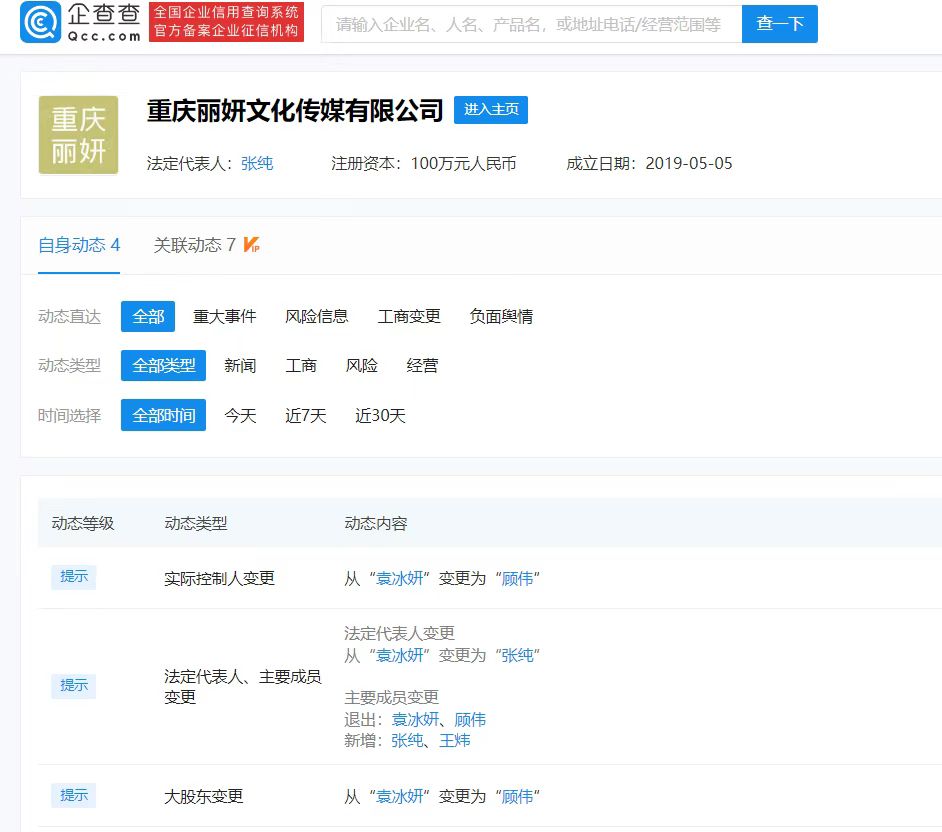The image size is (942, 832).
Task: Choose the 近7天 time filter
Action: 305,416
